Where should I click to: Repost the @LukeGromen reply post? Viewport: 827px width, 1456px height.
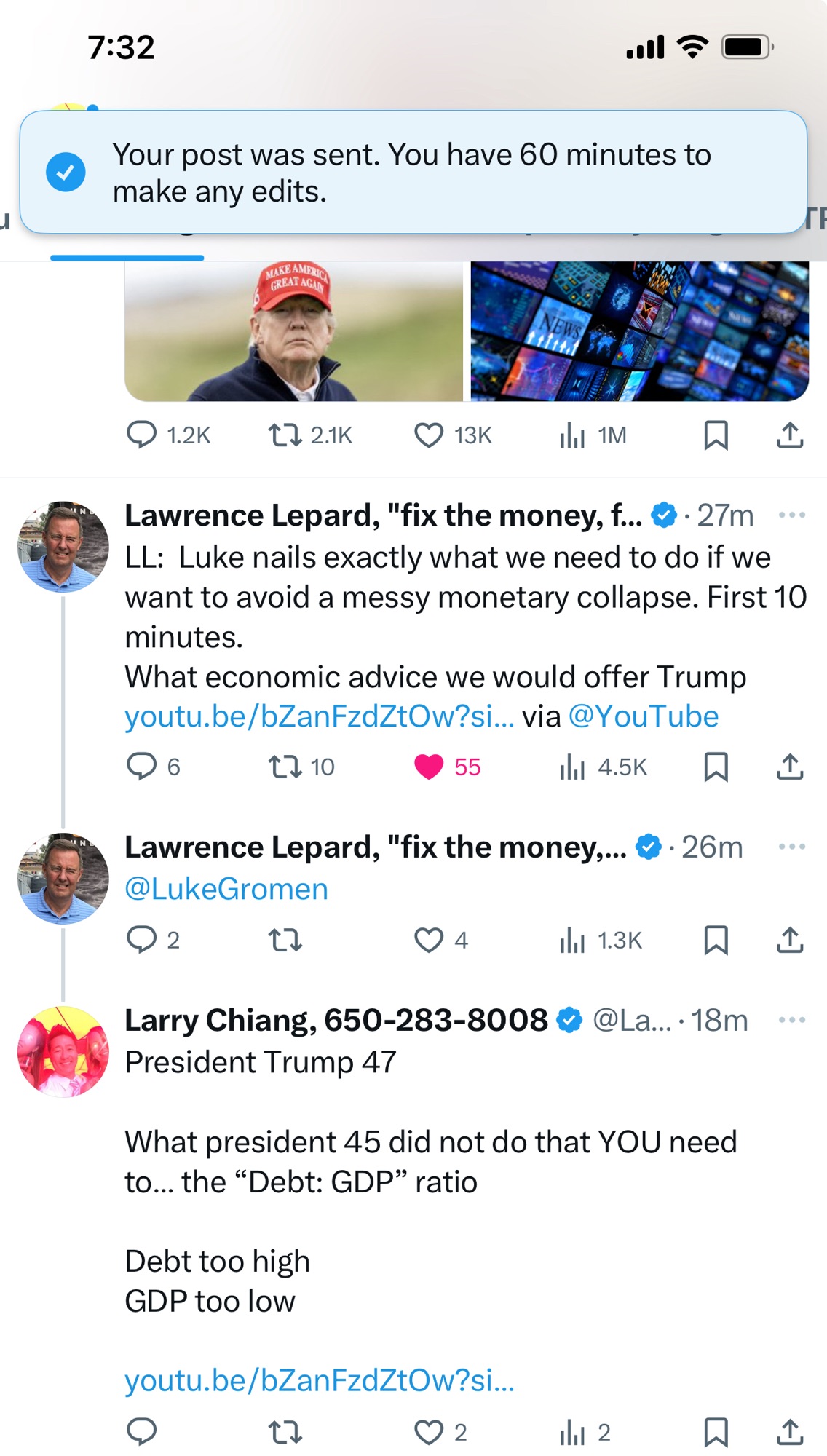(285, 940)
